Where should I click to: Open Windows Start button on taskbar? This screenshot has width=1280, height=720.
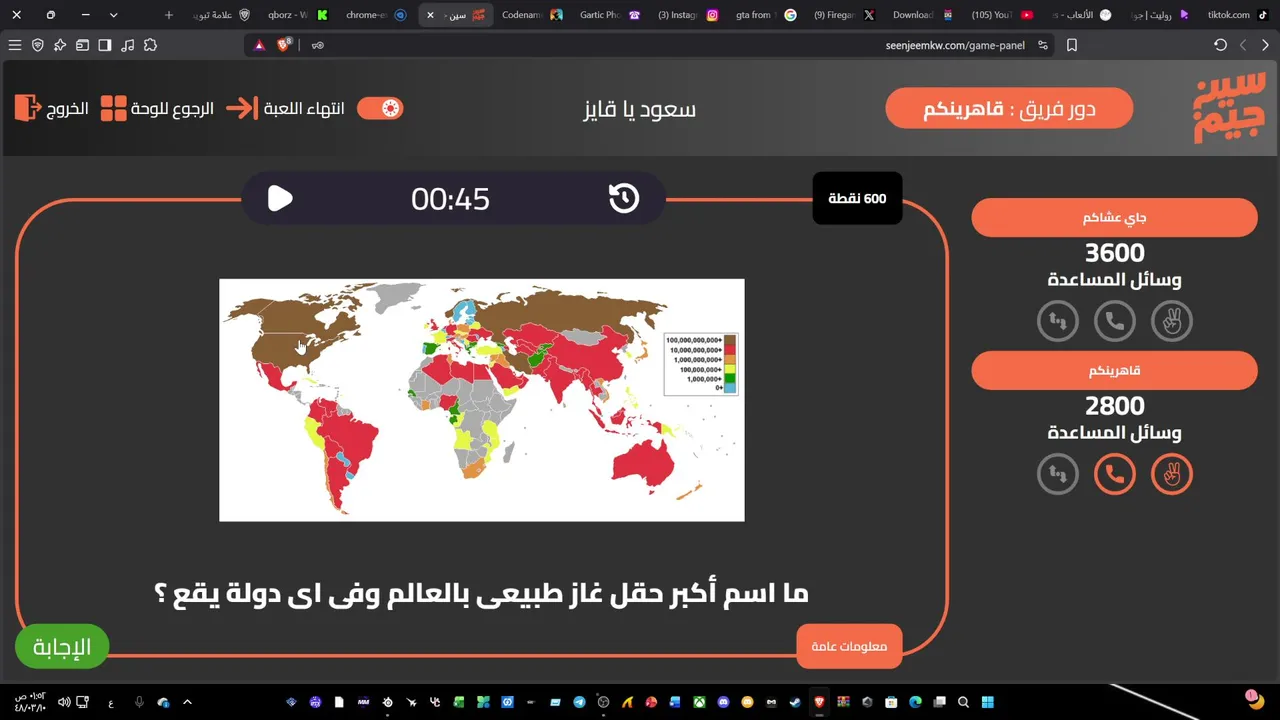coord(987,702)
